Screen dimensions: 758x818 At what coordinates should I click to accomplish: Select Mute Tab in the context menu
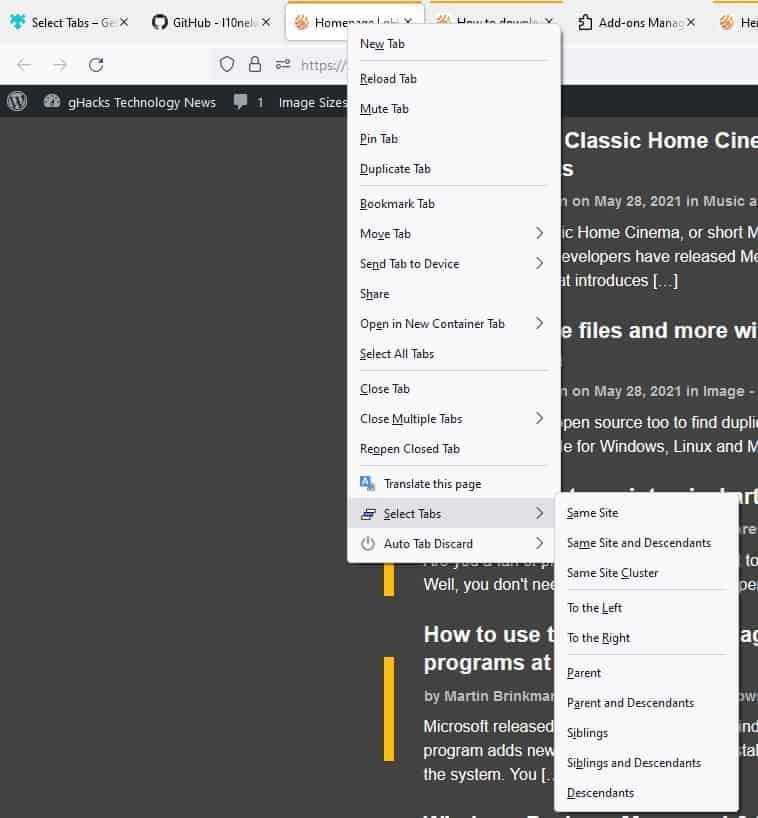point(454,109)
